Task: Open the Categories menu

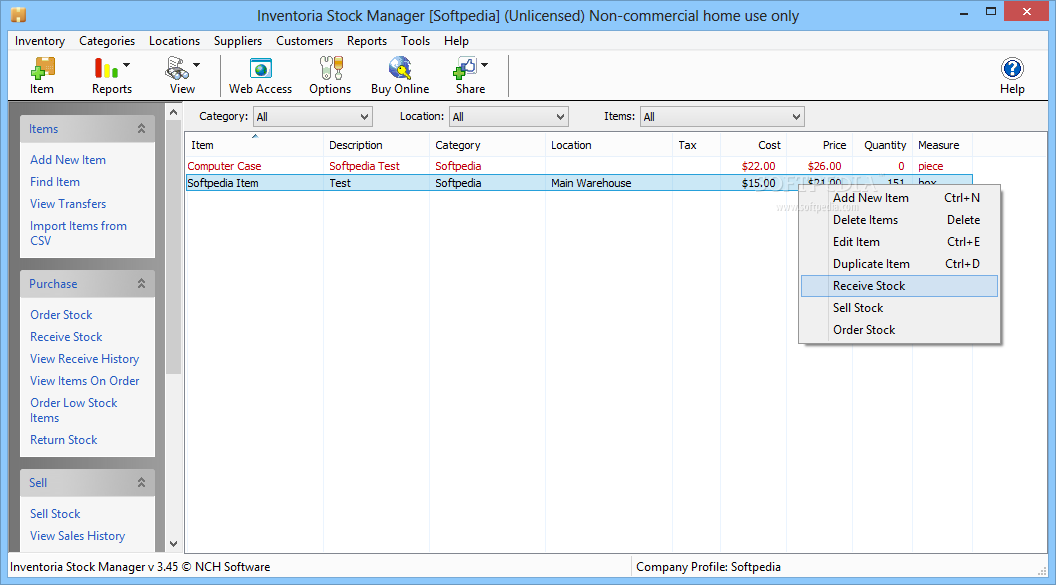Action: click(x=107, y=41)
